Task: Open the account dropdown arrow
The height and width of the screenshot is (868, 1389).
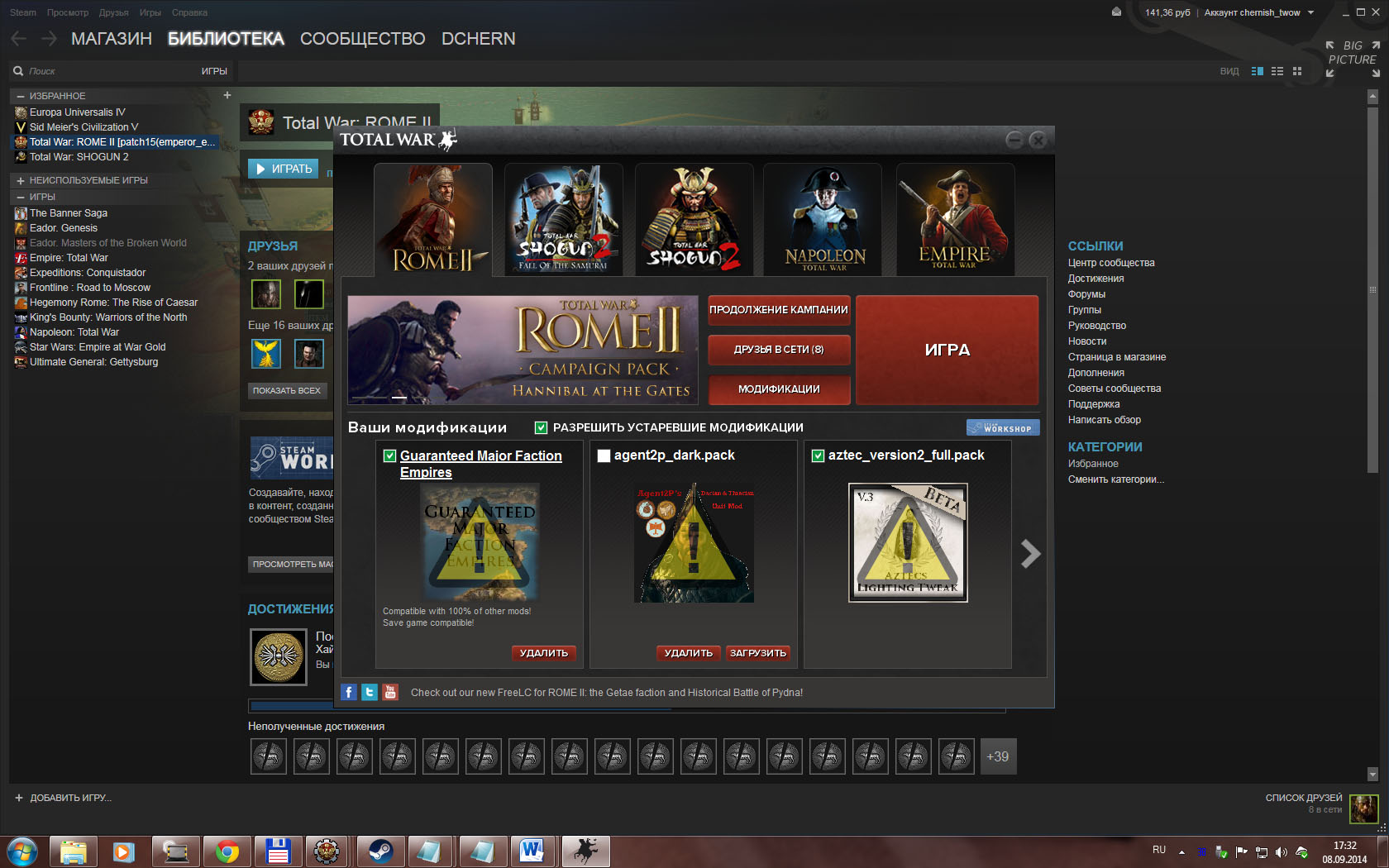Action: pyautogui.click(x=1310, y=12)
